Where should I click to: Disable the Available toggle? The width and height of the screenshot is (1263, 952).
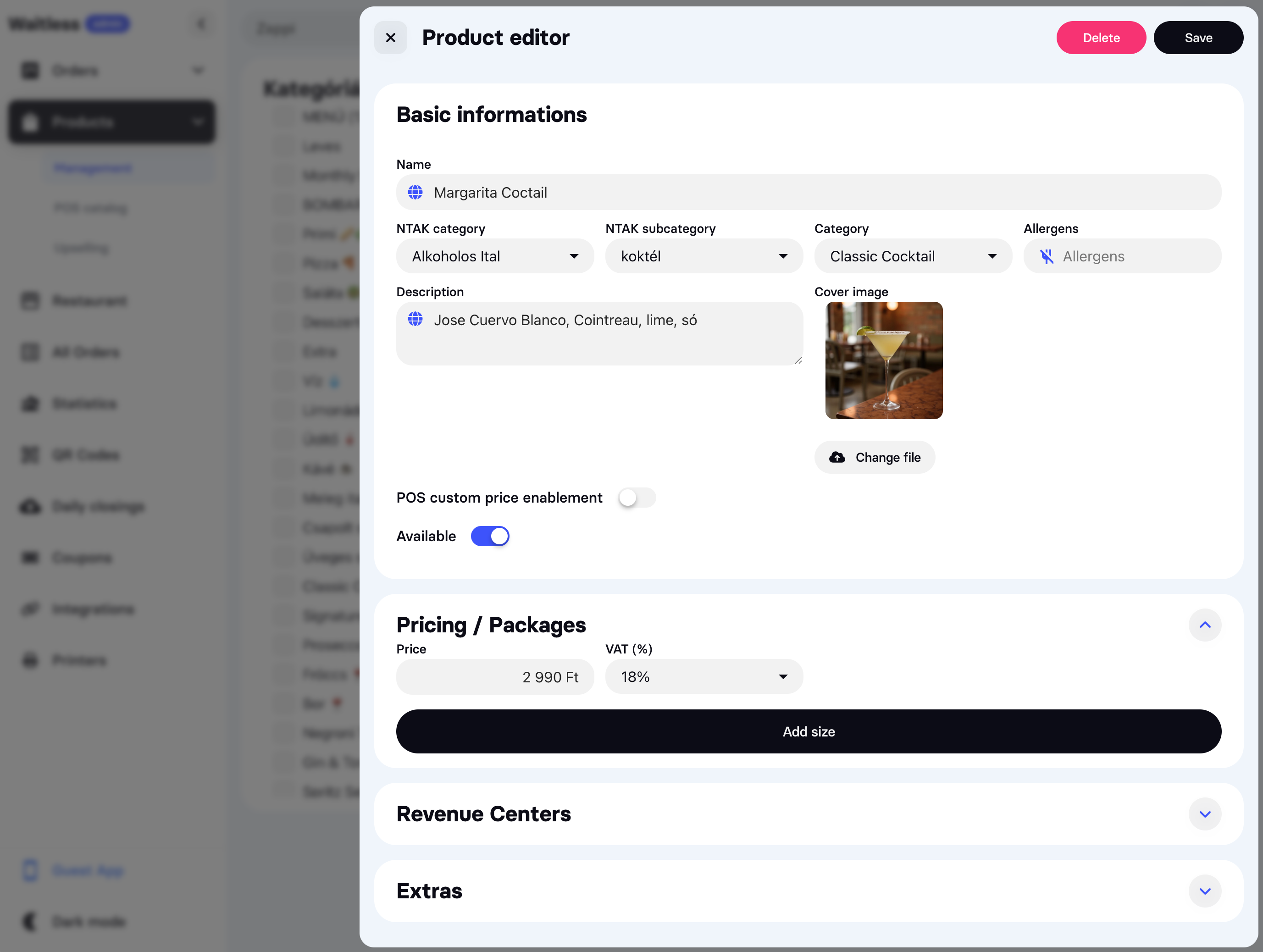coord(490,536)
